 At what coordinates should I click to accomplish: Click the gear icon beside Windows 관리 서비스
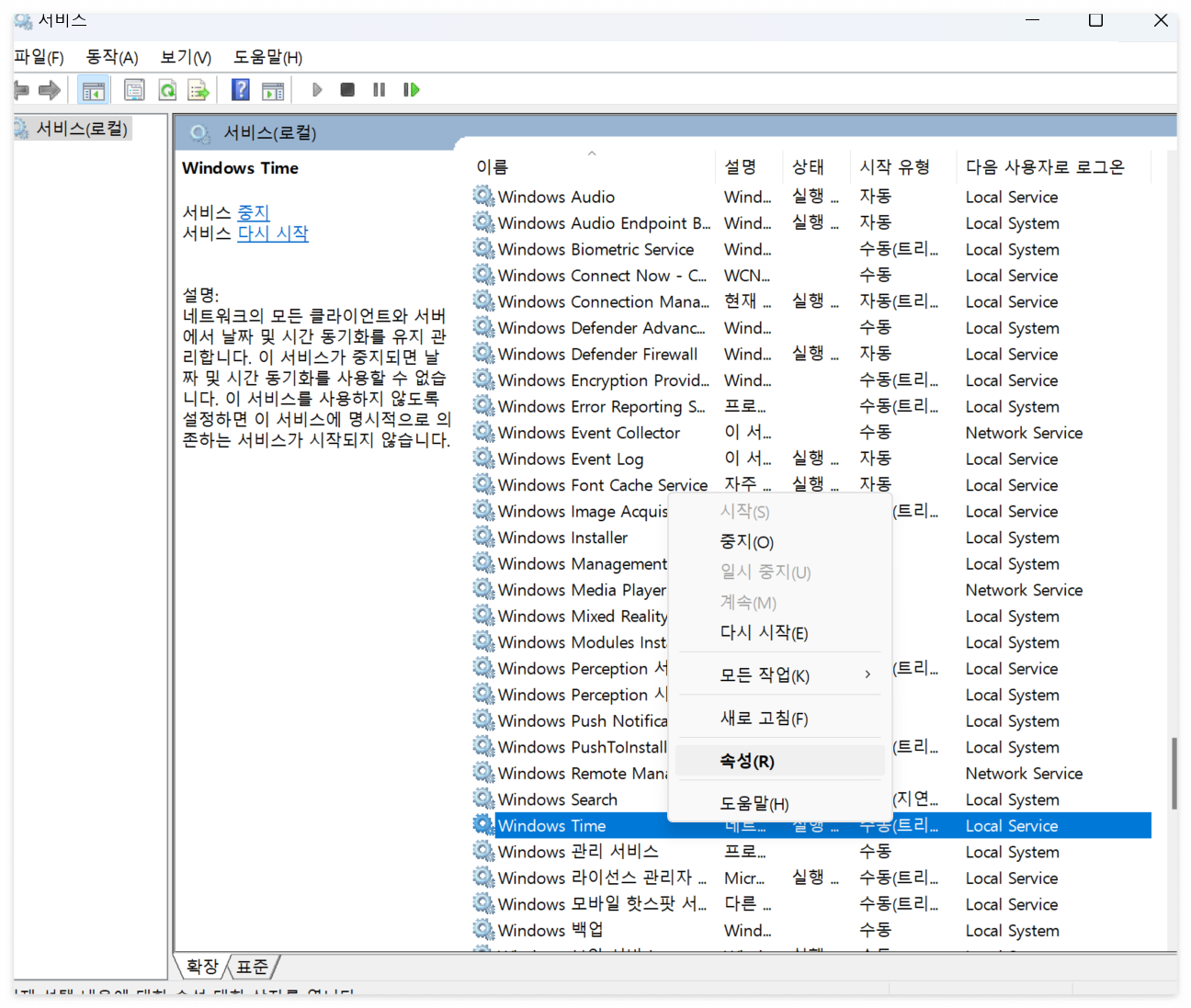[x=483, y=851]
